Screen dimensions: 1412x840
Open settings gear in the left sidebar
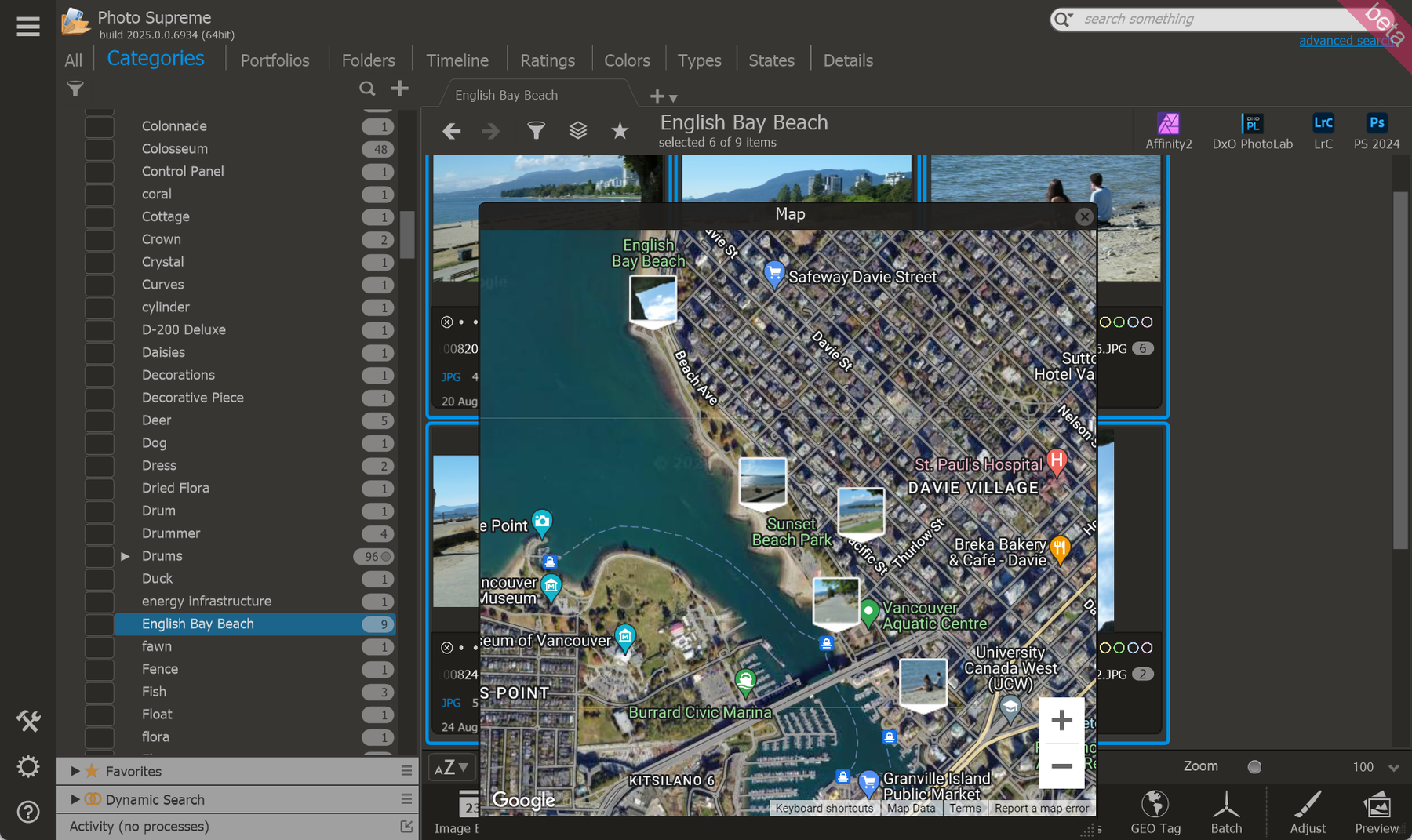(x=28, y=766)
